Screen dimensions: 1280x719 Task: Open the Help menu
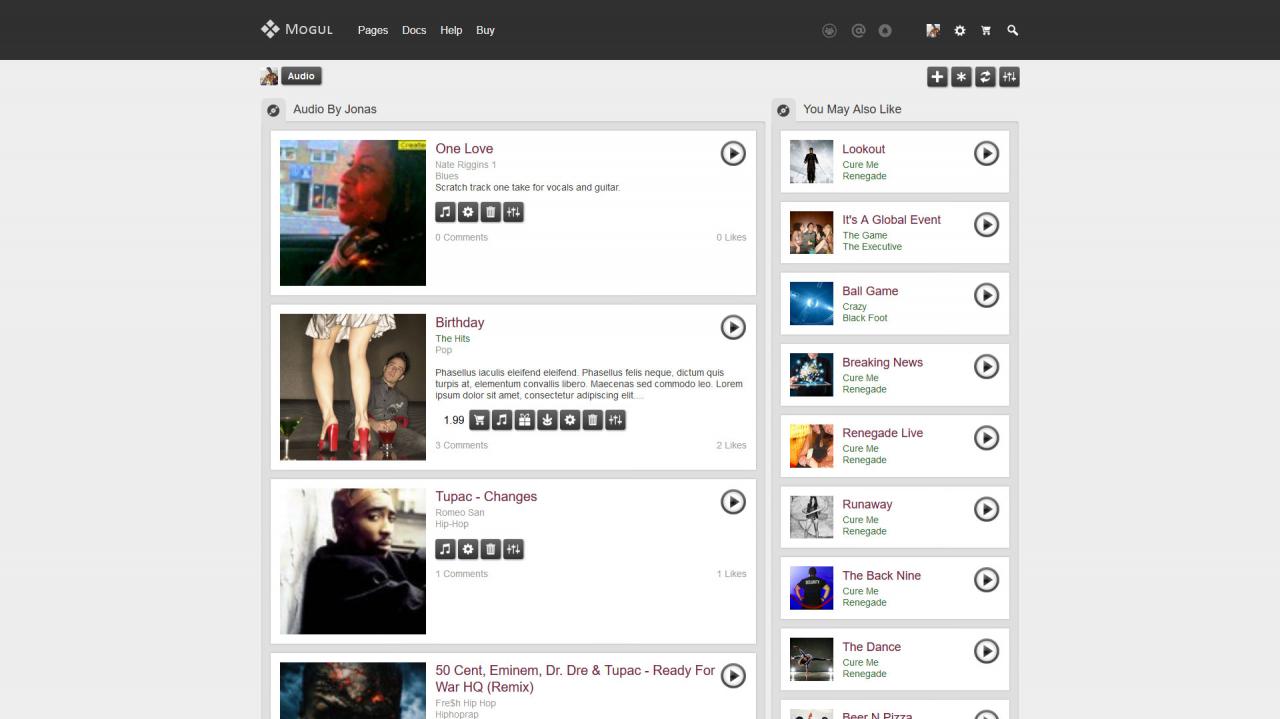[x=451, y=30]
